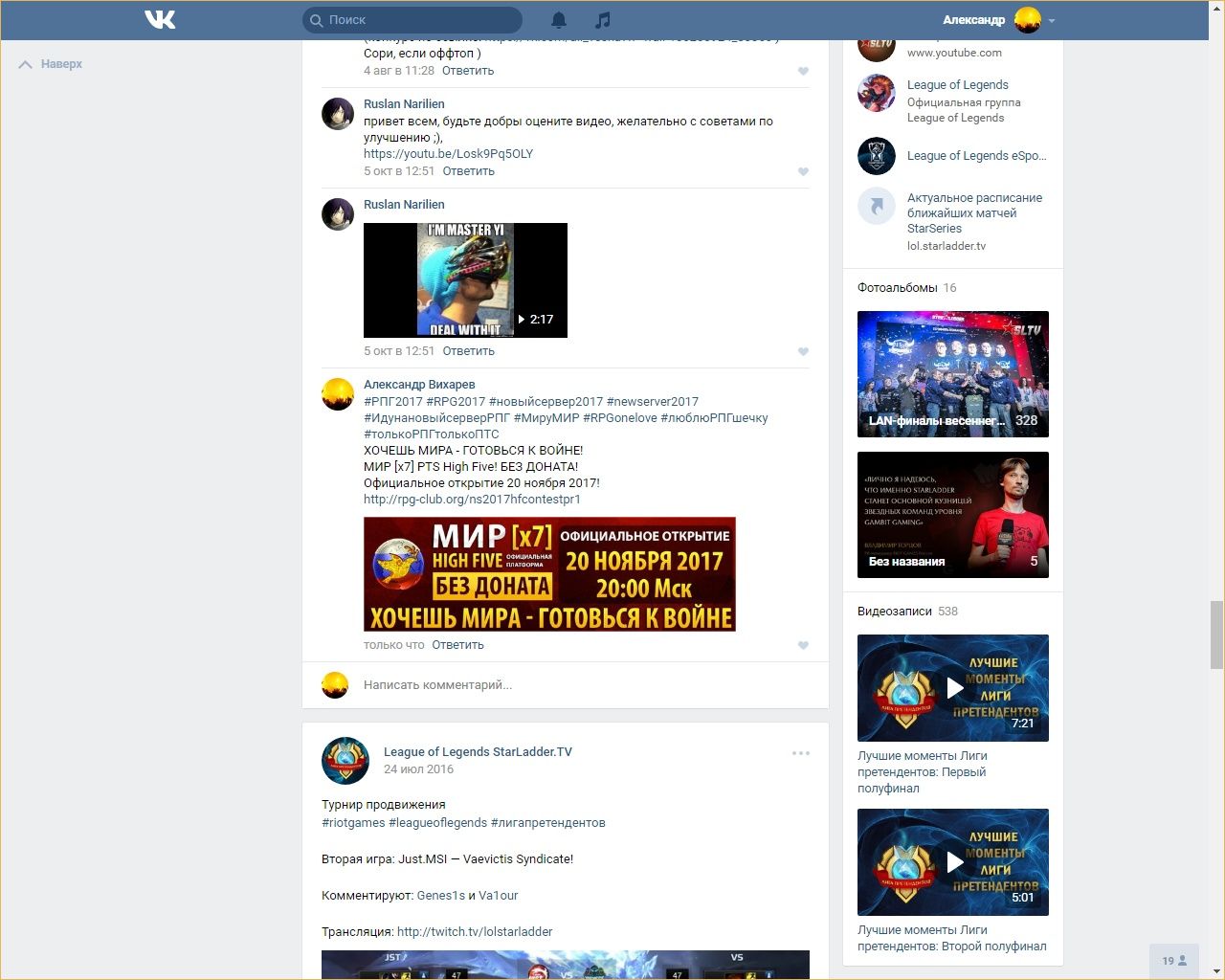Open Видеозаписи section header
This screenshot has height=980, width=1225.
click(x=895, y=612)
